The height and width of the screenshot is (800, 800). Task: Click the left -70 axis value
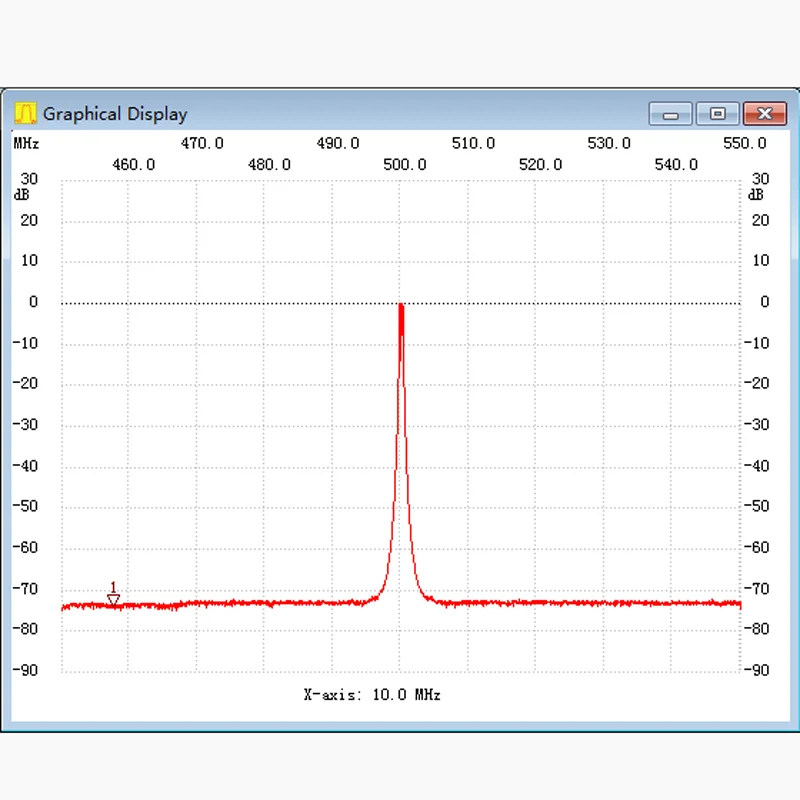tap(26, 589)
